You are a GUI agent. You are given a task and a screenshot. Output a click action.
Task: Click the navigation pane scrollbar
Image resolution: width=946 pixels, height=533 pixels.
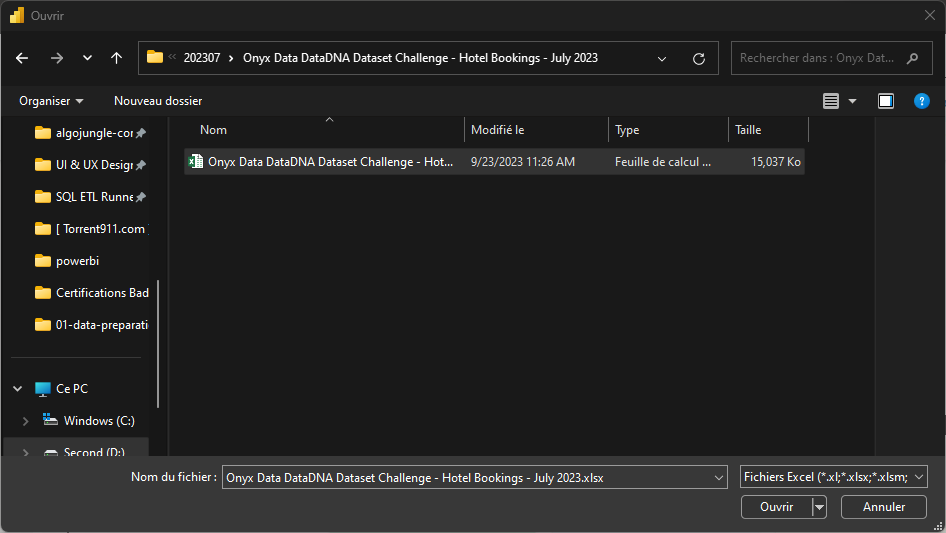pos(158,343)
